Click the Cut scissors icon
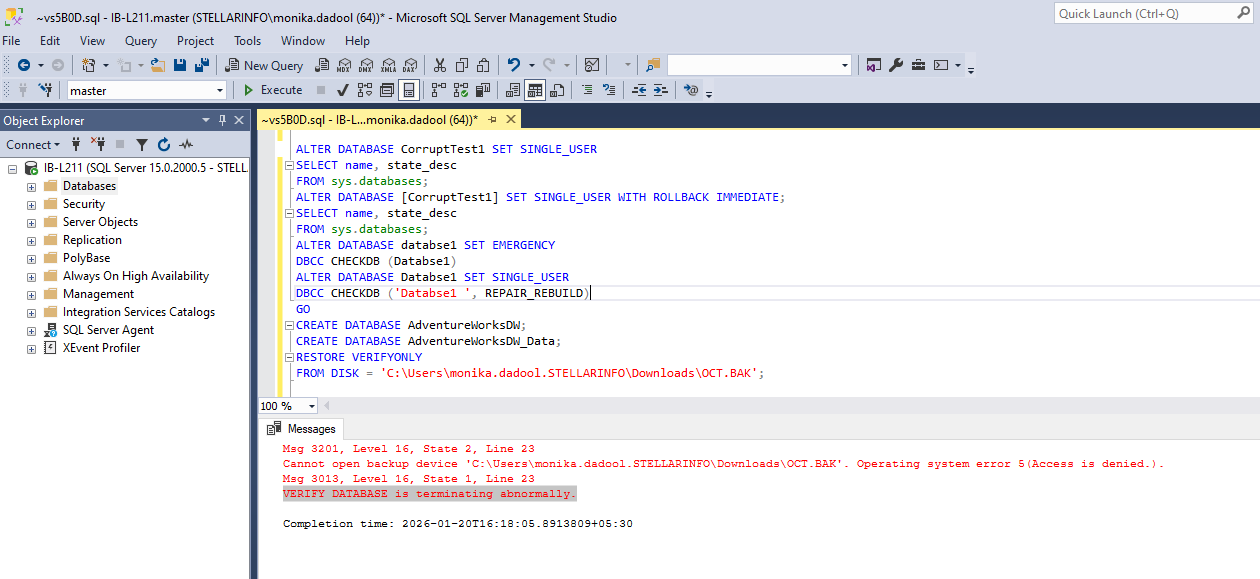This screenshot has height=579, width=1260. coord(439,65)
